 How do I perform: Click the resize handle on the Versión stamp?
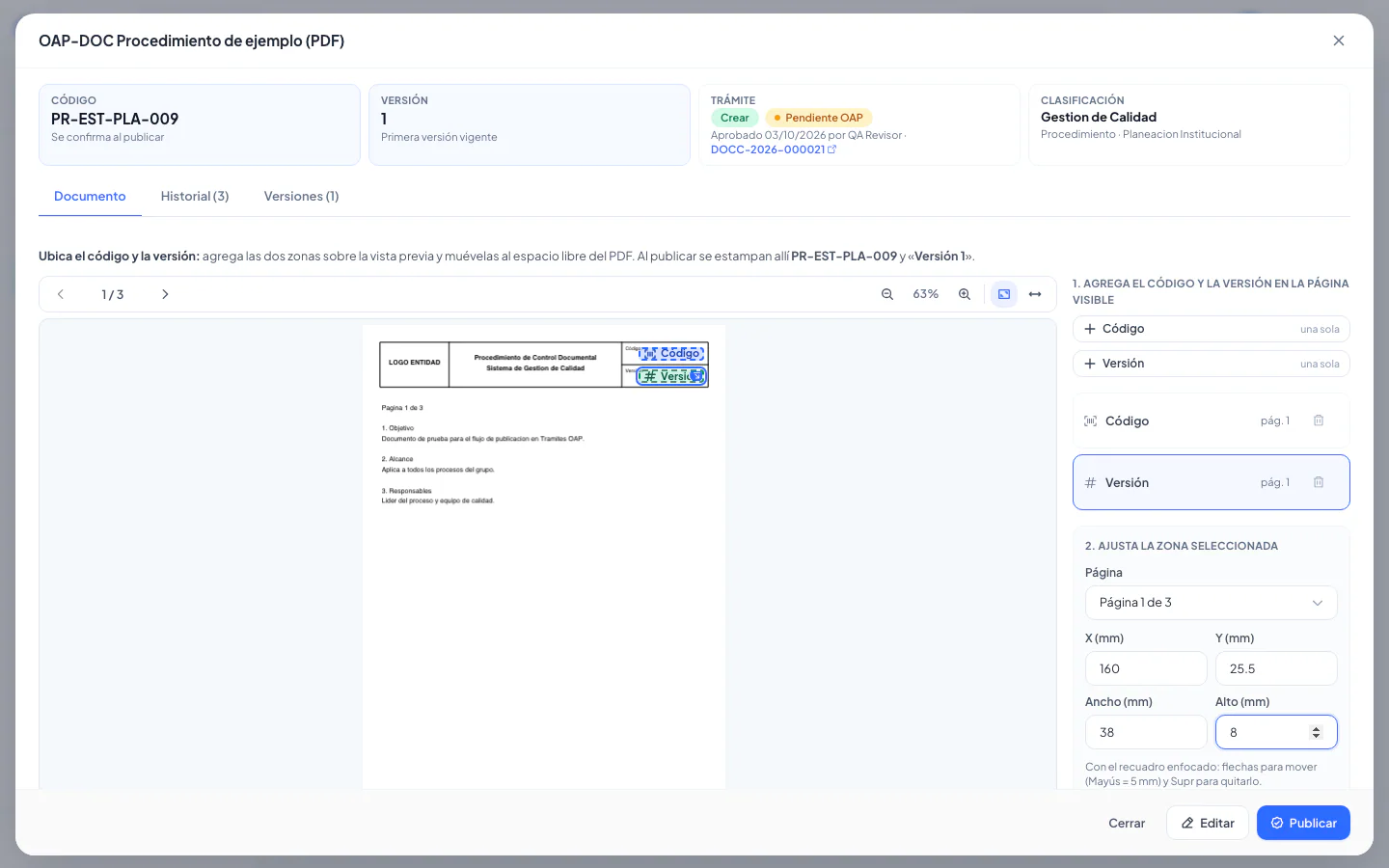pyautogui.click(x=698, y=376)
